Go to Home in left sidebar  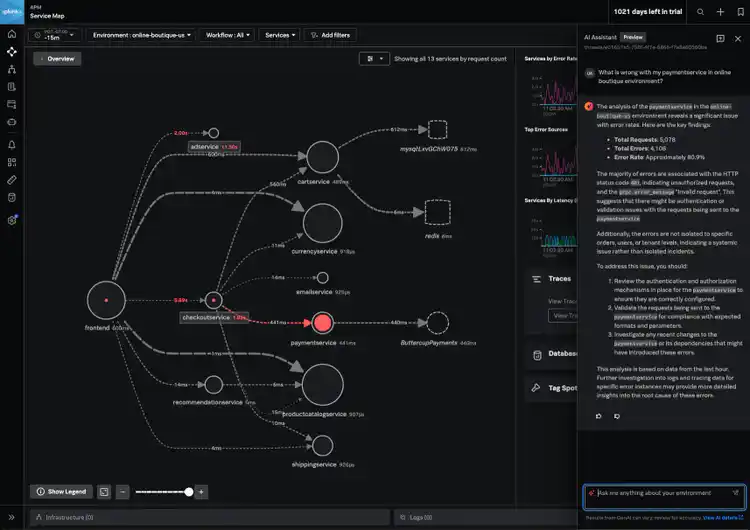pyautogui.click(x=12, y=34)
